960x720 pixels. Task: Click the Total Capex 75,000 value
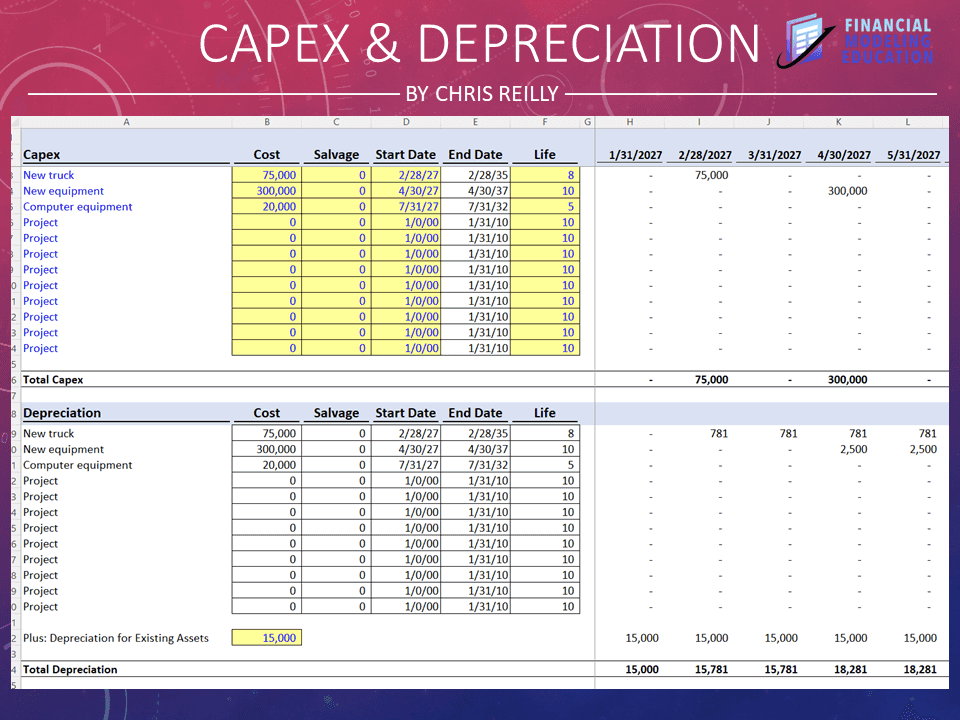click(711, 380)
